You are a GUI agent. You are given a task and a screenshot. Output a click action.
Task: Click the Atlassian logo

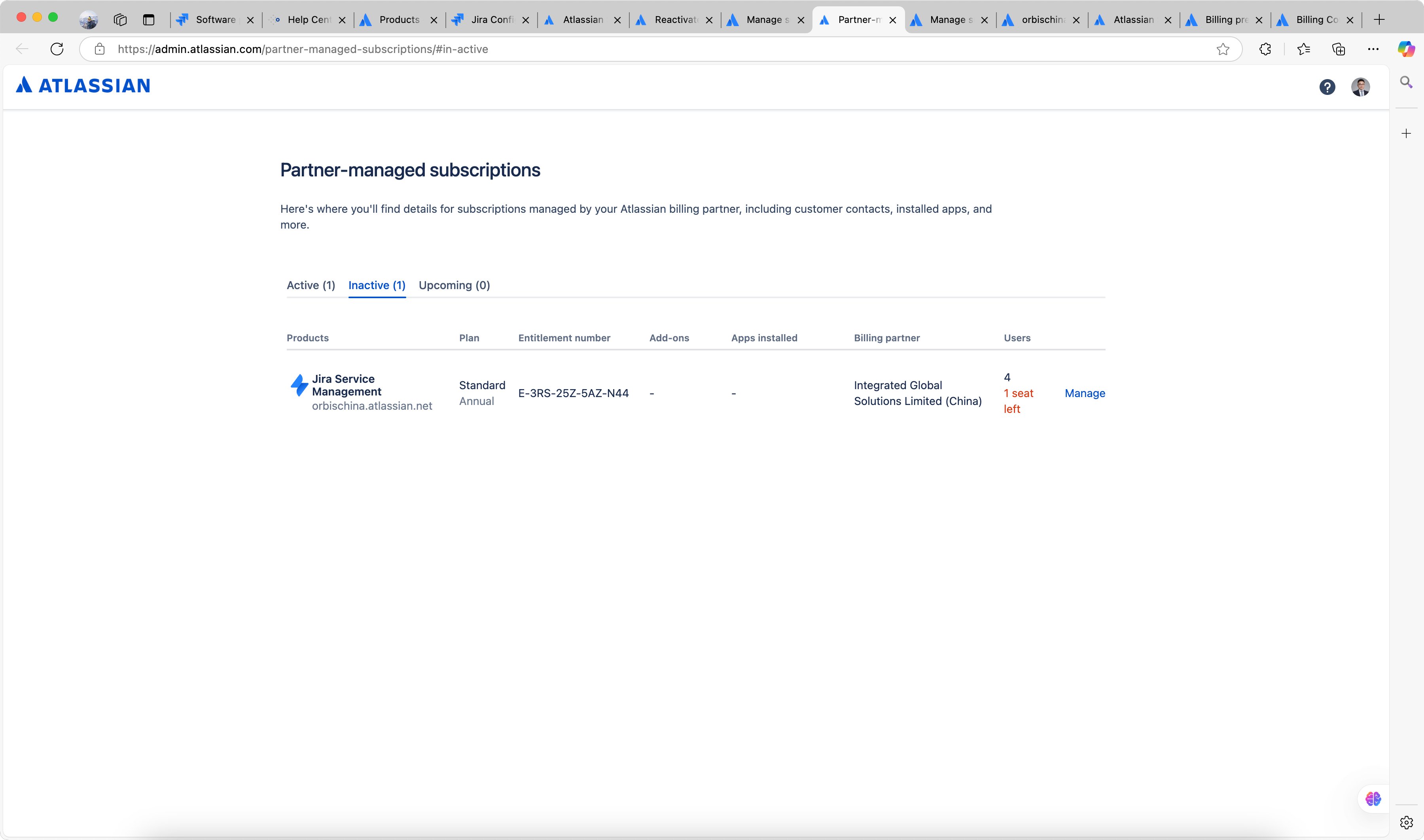point(82,85)
